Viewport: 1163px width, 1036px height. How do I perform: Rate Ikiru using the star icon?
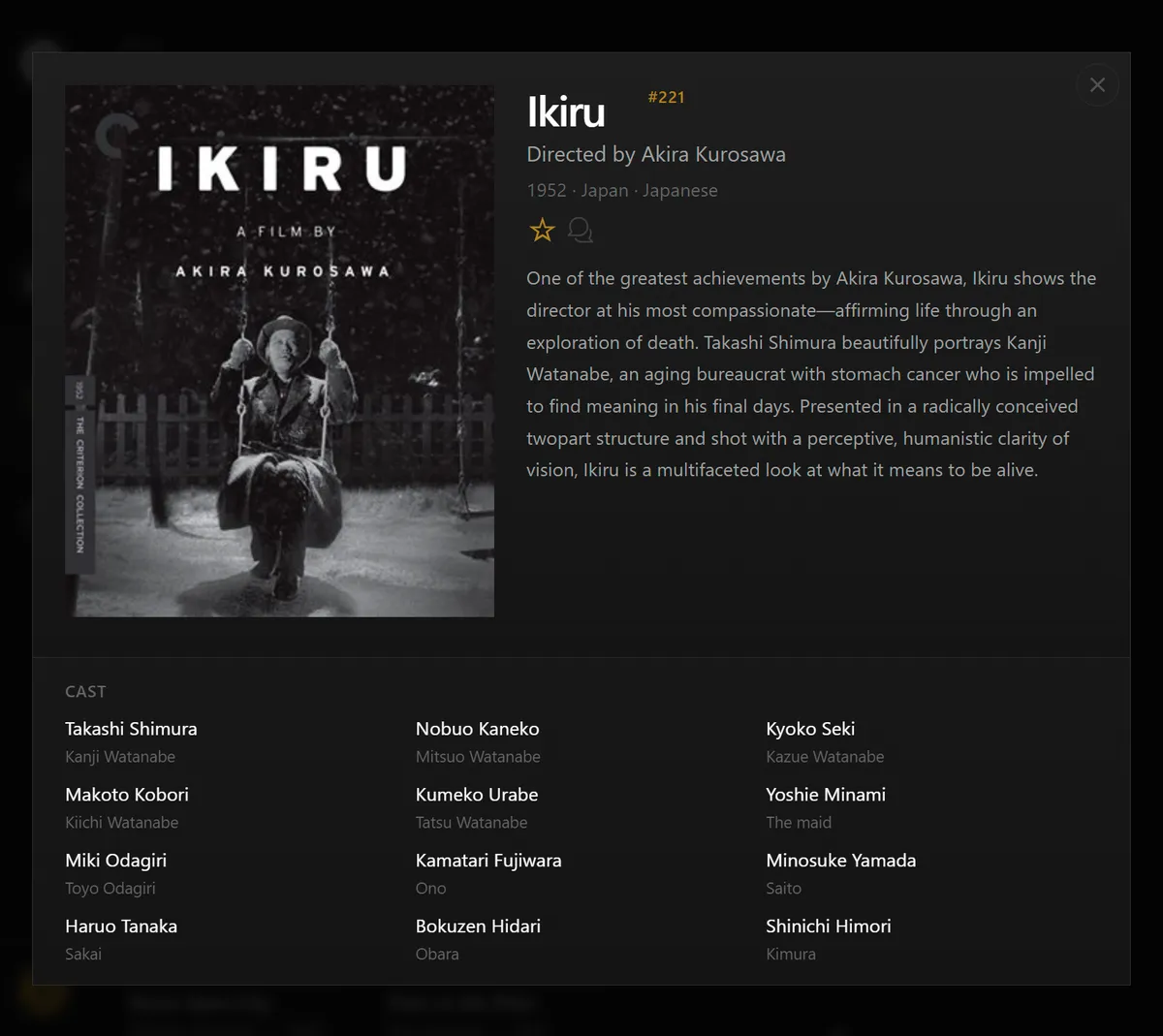point(542,230)
